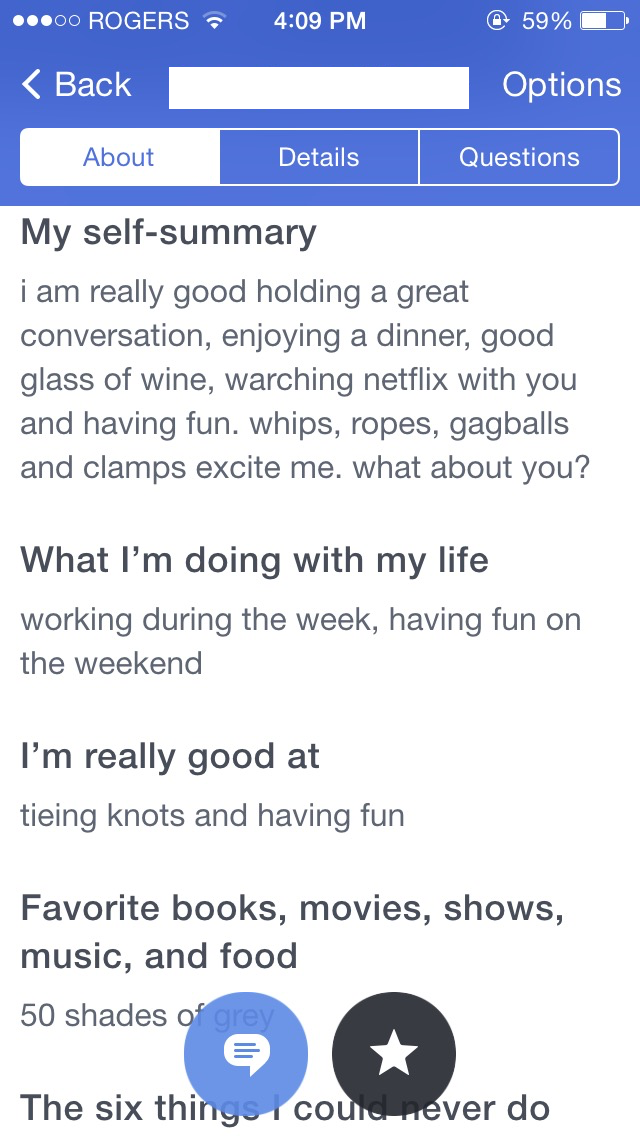
Task: Tap the rotation lock status icon
Action: pos(496,21)
